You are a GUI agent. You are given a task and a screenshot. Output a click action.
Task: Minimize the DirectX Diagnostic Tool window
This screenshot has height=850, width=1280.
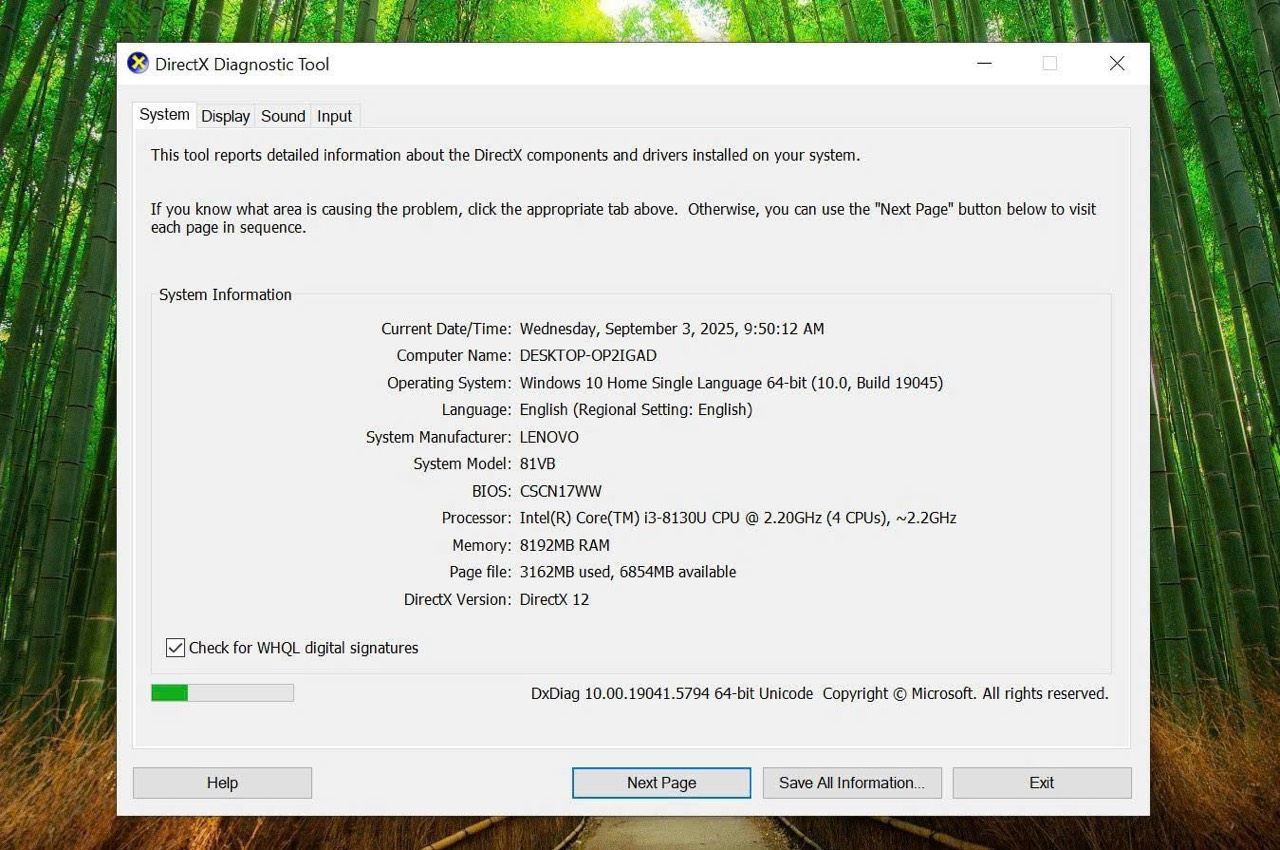pos(985,64)
